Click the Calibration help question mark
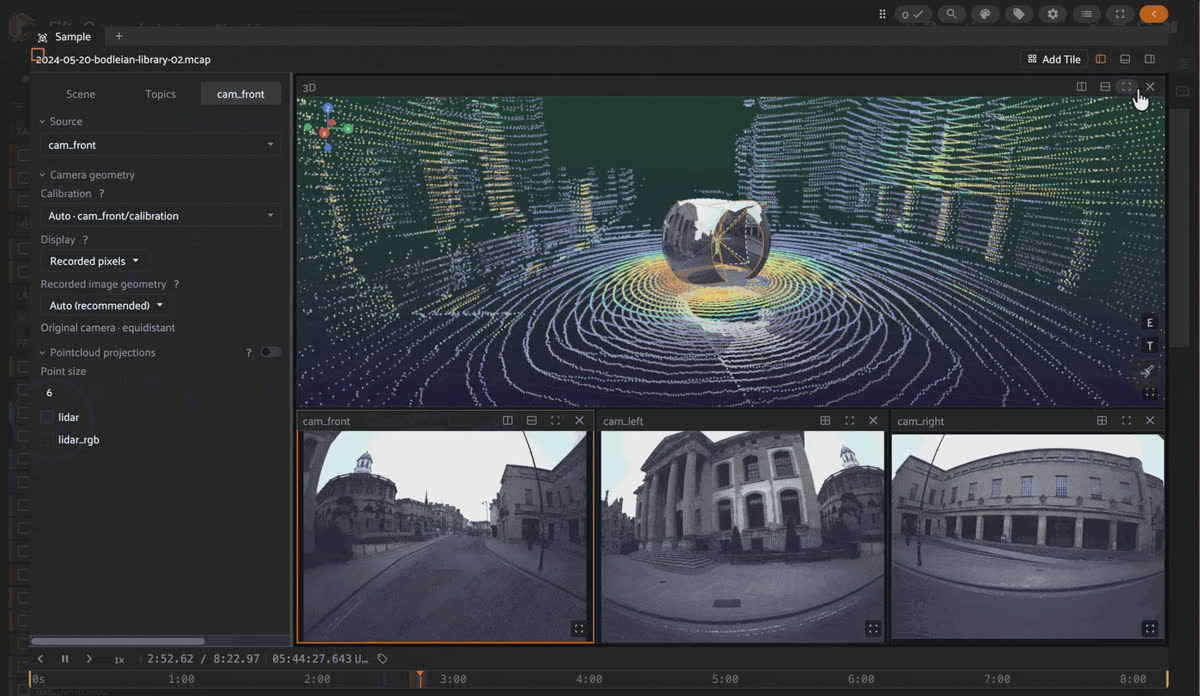Screen dimensions: 1200x696 pos(101,194)
